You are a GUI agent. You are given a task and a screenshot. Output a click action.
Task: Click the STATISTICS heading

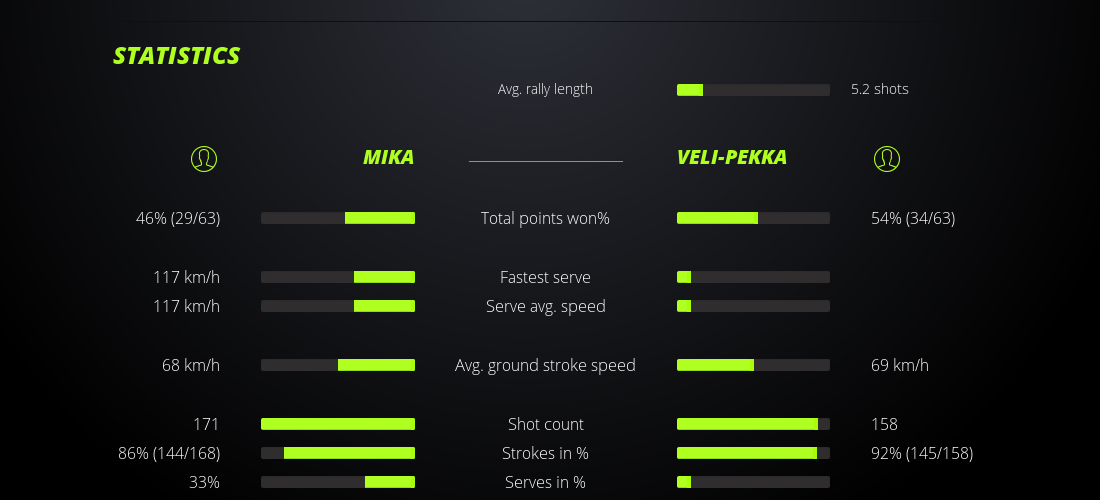tap(177, 56)
